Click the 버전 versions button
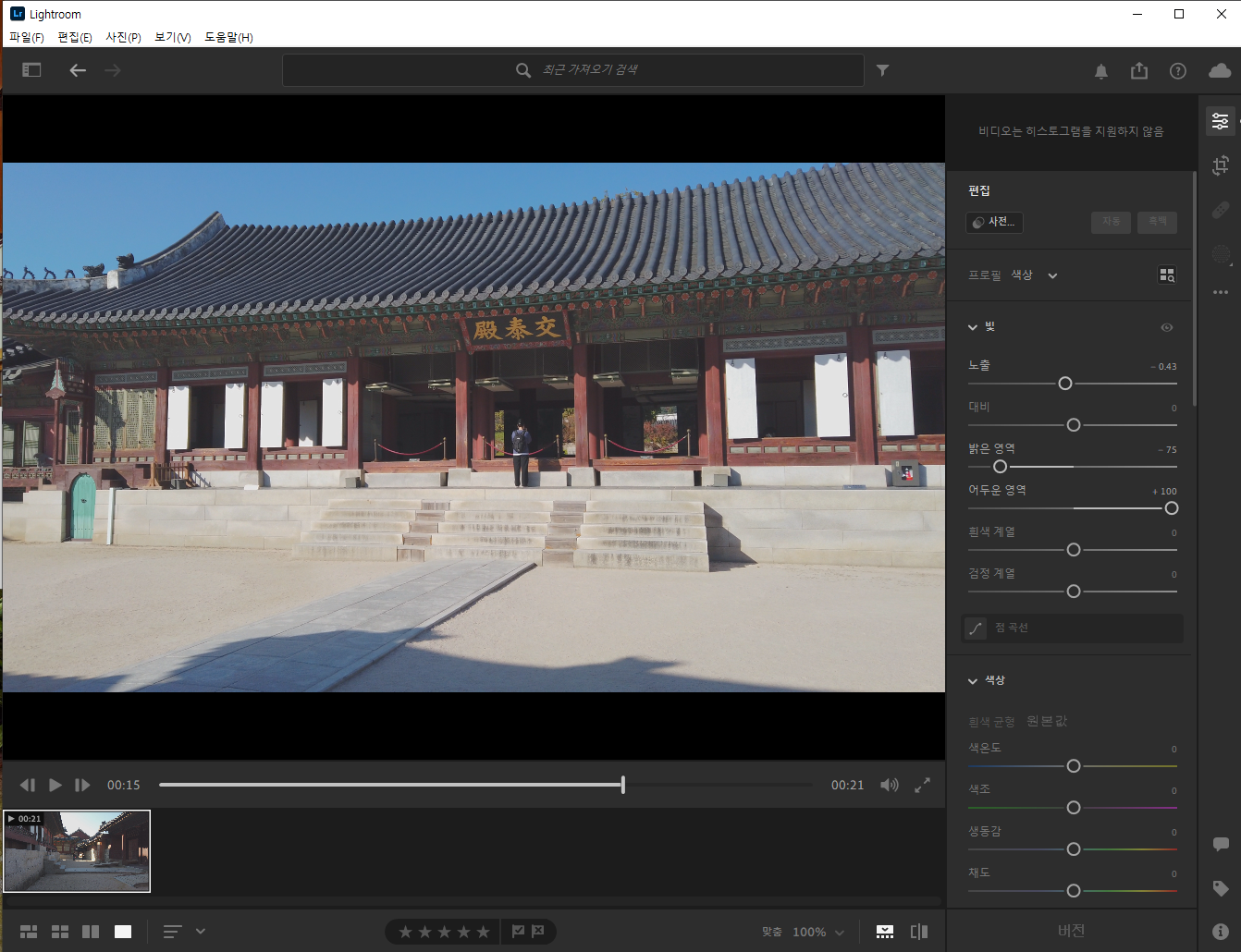 pyautogui.click(x=1071, y=931)
